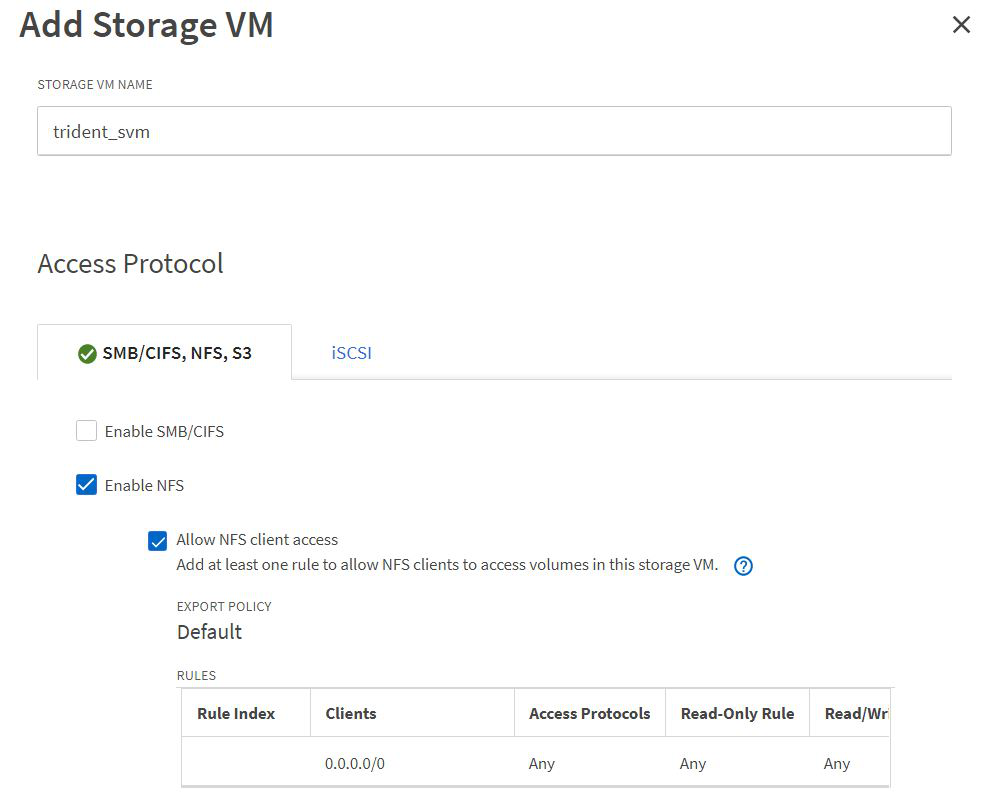This screenshot has height=798, width=1003.
Task: Select the Any value under Read/Write column
Action: (837, 764)
